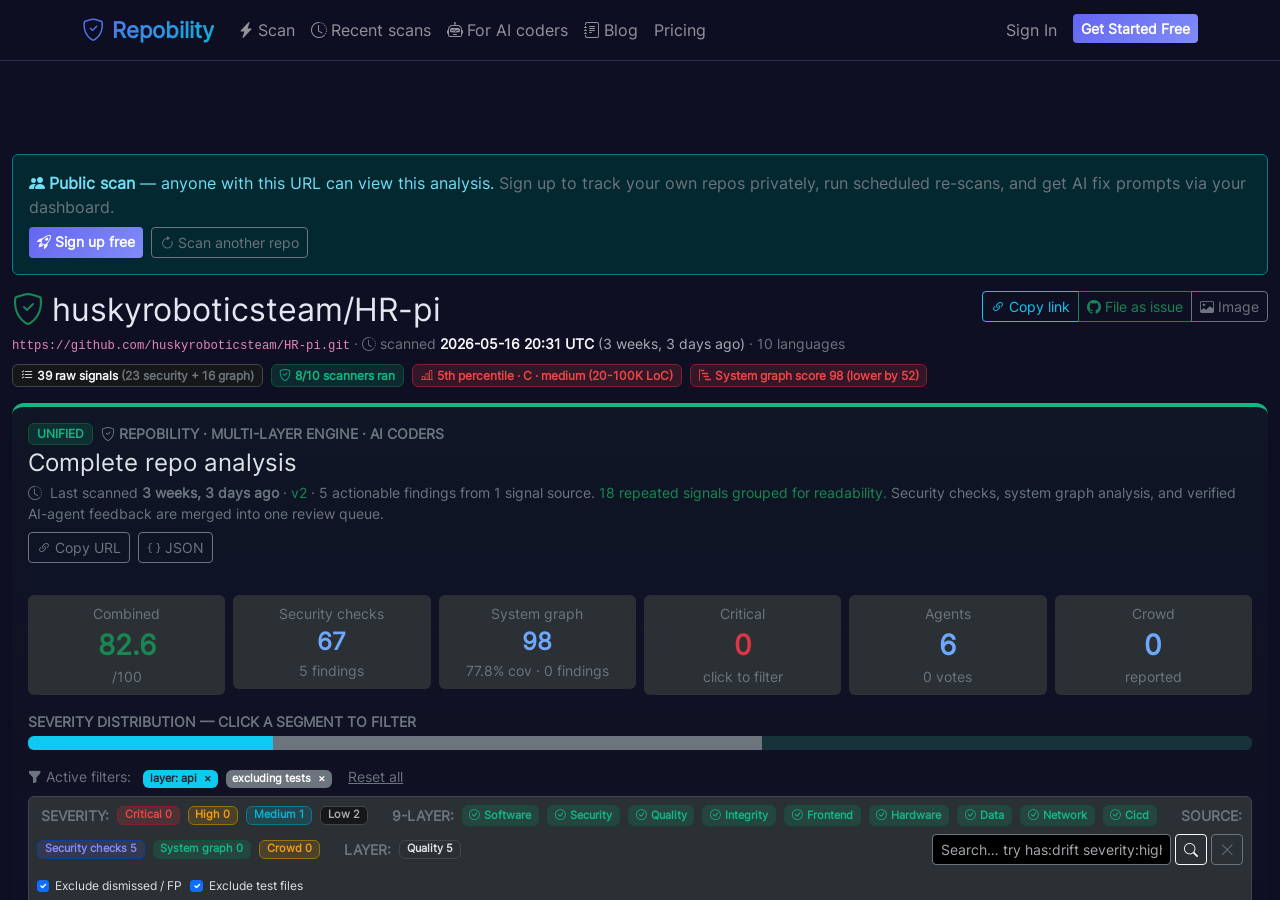Toggle the Integrity layer filter
Screen dimensions: 1280x900
739,815
